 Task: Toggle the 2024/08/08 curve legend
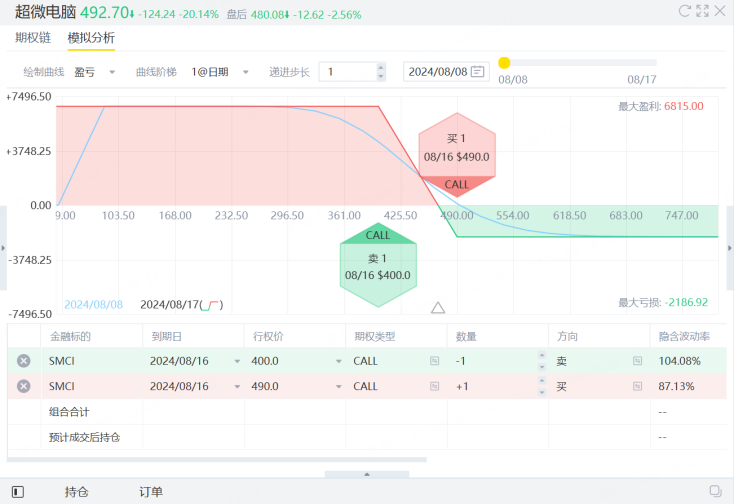coord(94,305)
